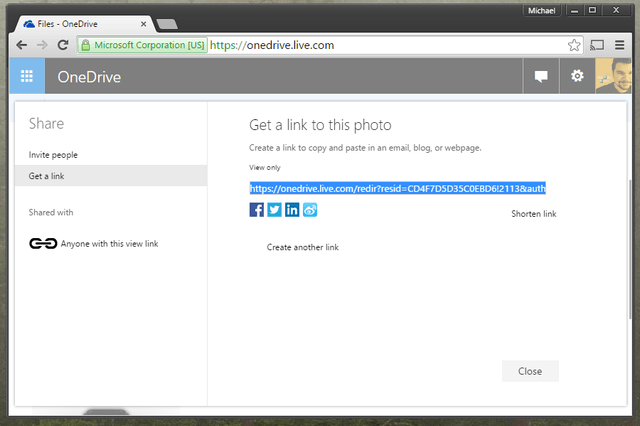Screen dimensions: 640x426
Task: Click the OneDrive title in header
Action: 89,77
